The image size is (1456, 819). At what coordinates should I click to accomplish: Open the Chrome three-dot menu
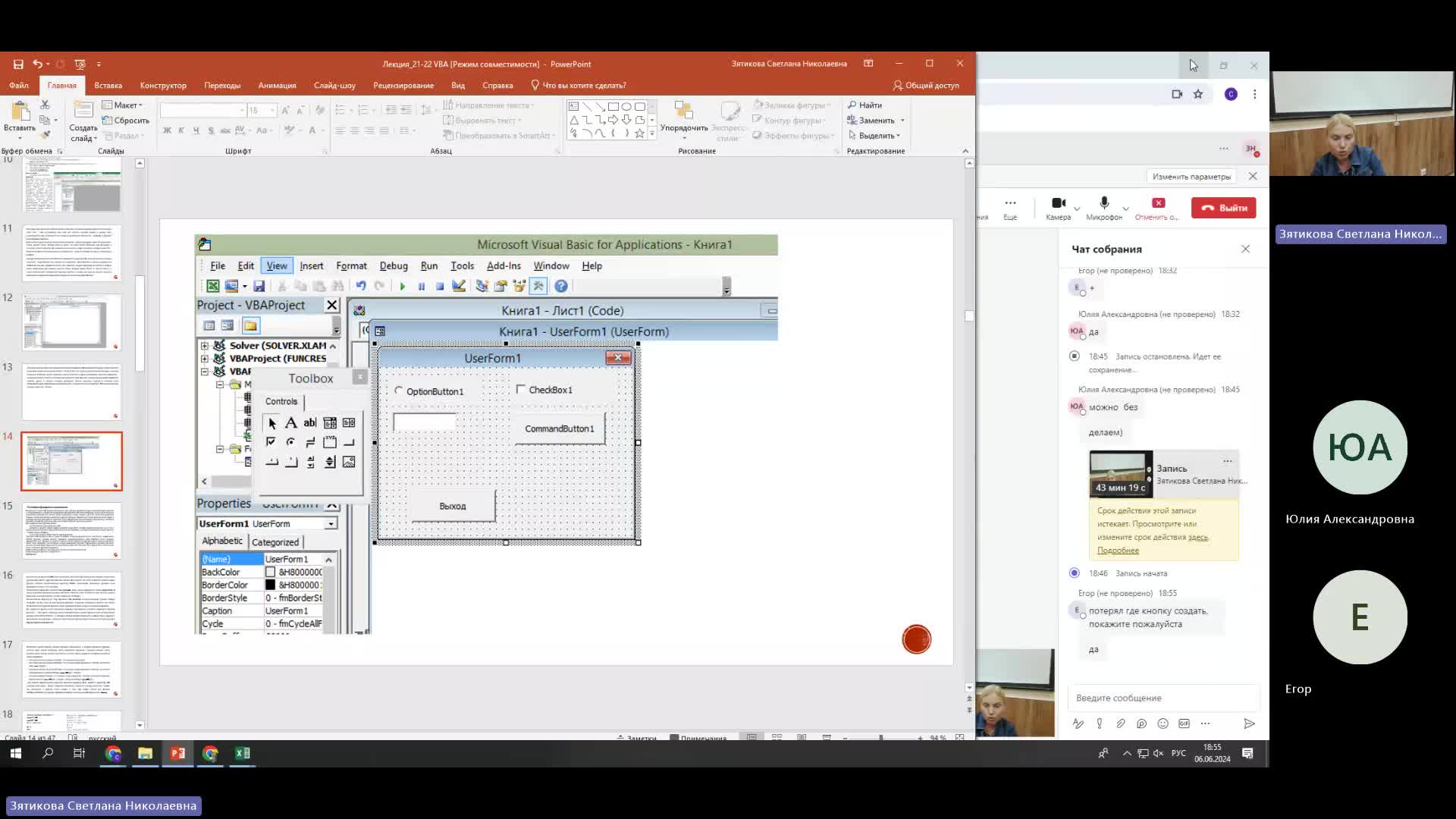tap(1254, 94)
